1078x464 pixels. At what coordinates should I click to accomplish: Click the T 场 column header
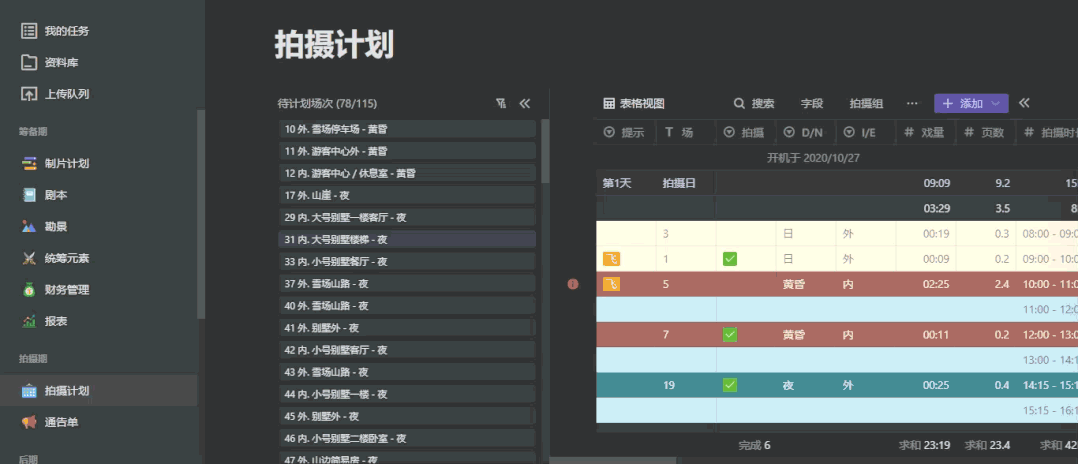pyautogui.click(x=685, y=133)
